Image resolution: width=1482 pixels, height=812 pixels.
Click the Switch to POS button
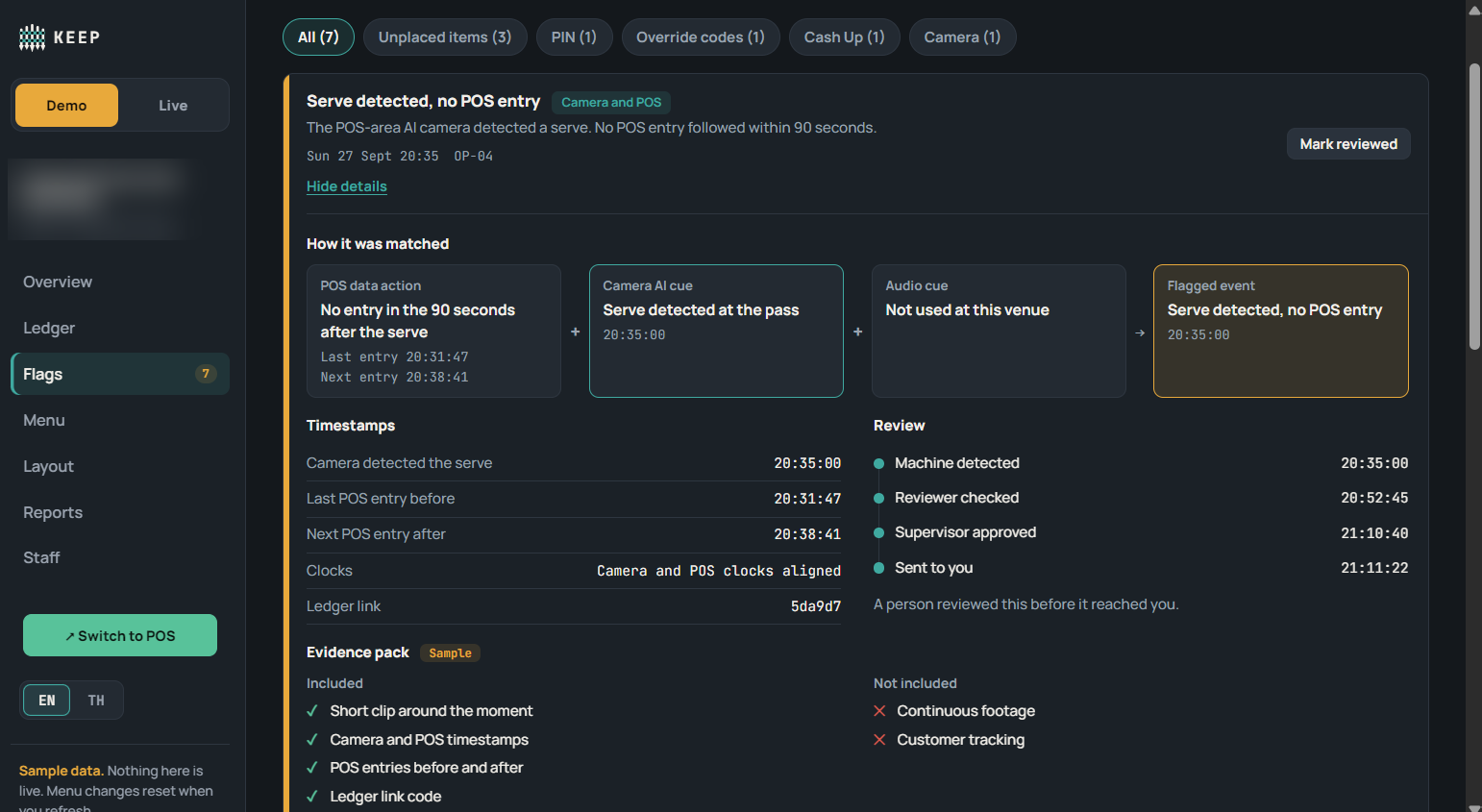pos(120,635)
